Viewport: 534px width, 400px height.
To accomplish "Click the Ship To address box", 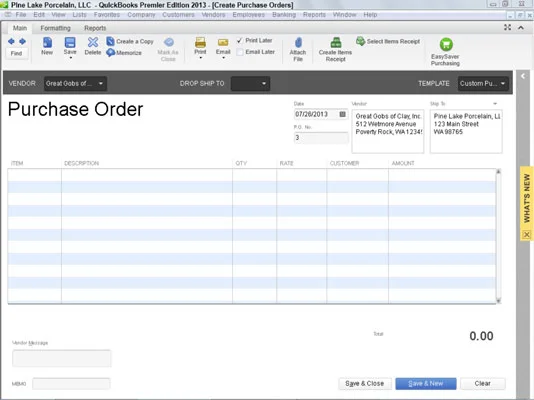I will (x=466, y=131).
